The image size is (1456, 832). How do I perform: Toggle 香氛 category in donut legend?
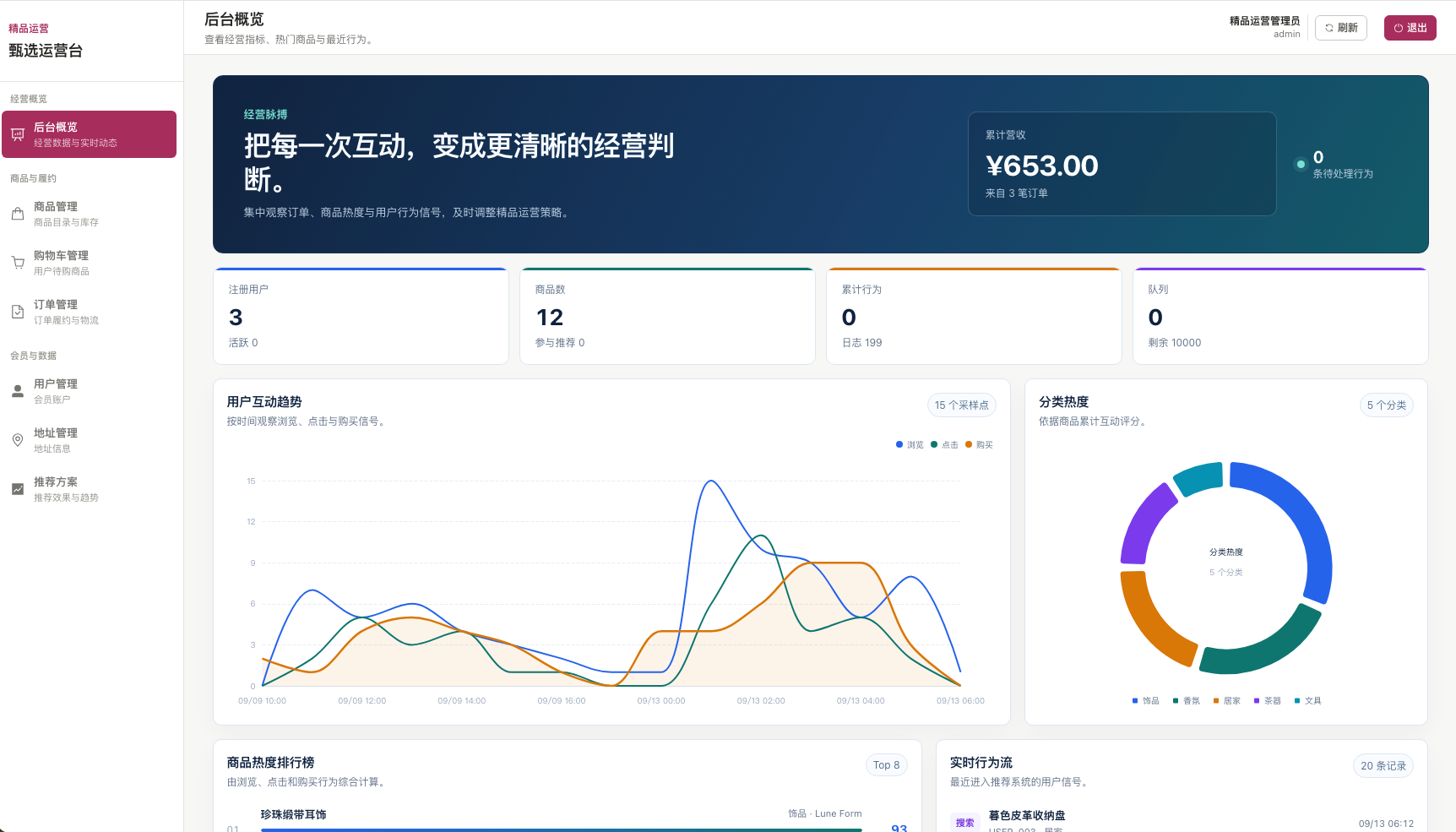pos(1186,700)
